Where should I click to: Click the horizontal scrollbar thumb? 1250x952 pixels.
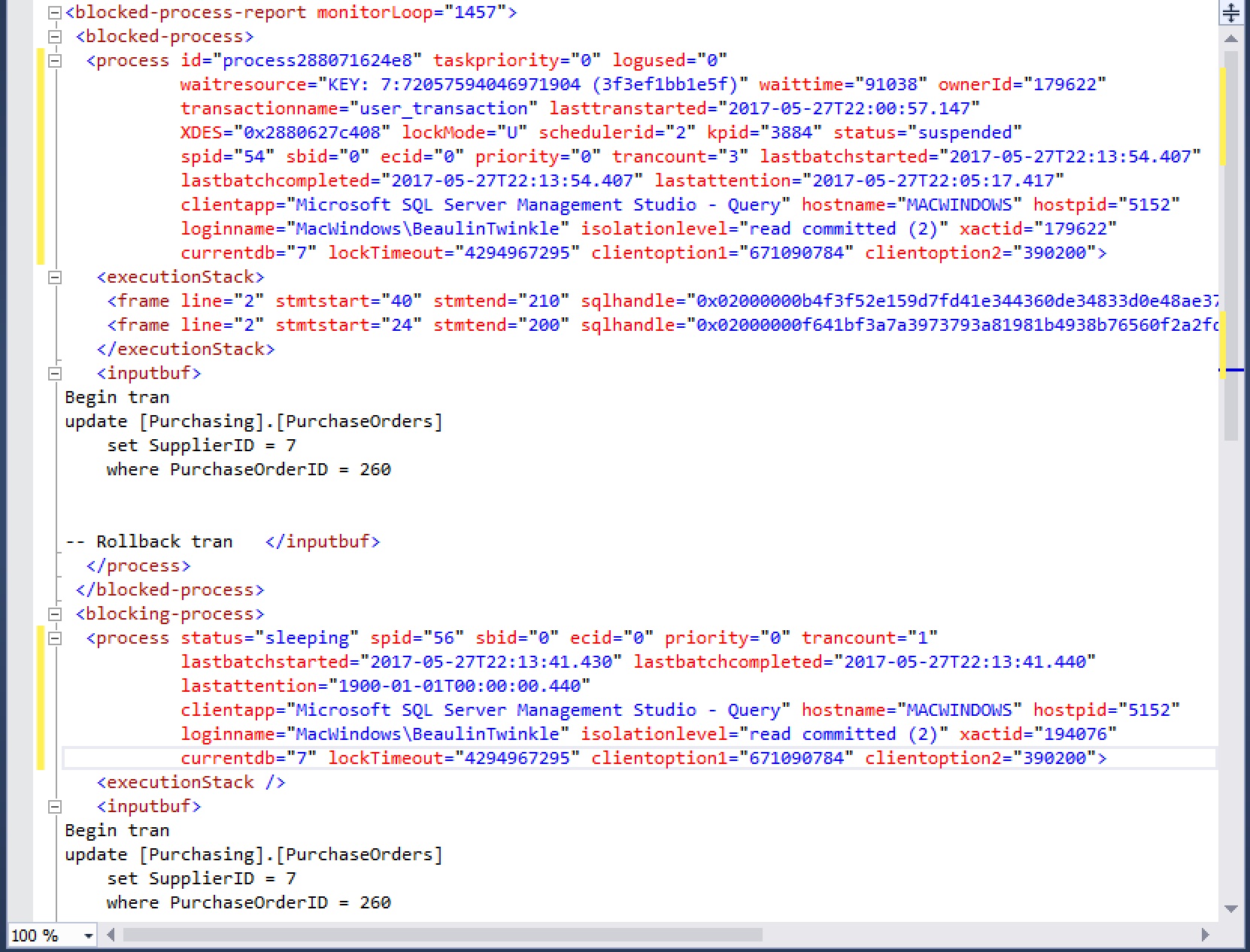click(x=442, y=935)
